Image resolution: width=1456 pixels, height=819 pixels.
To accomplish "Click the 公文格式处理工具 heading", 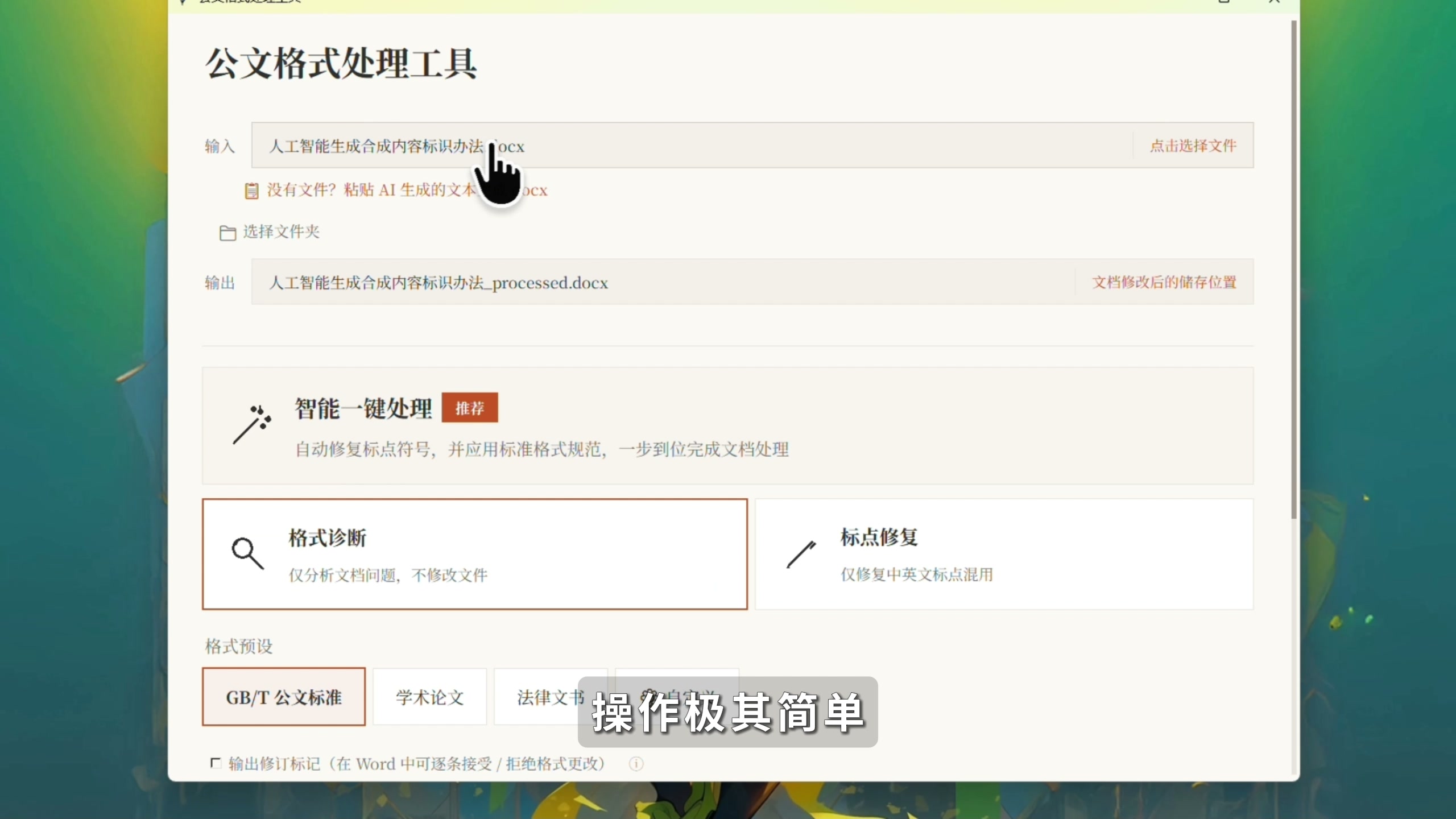I will 341,63.
